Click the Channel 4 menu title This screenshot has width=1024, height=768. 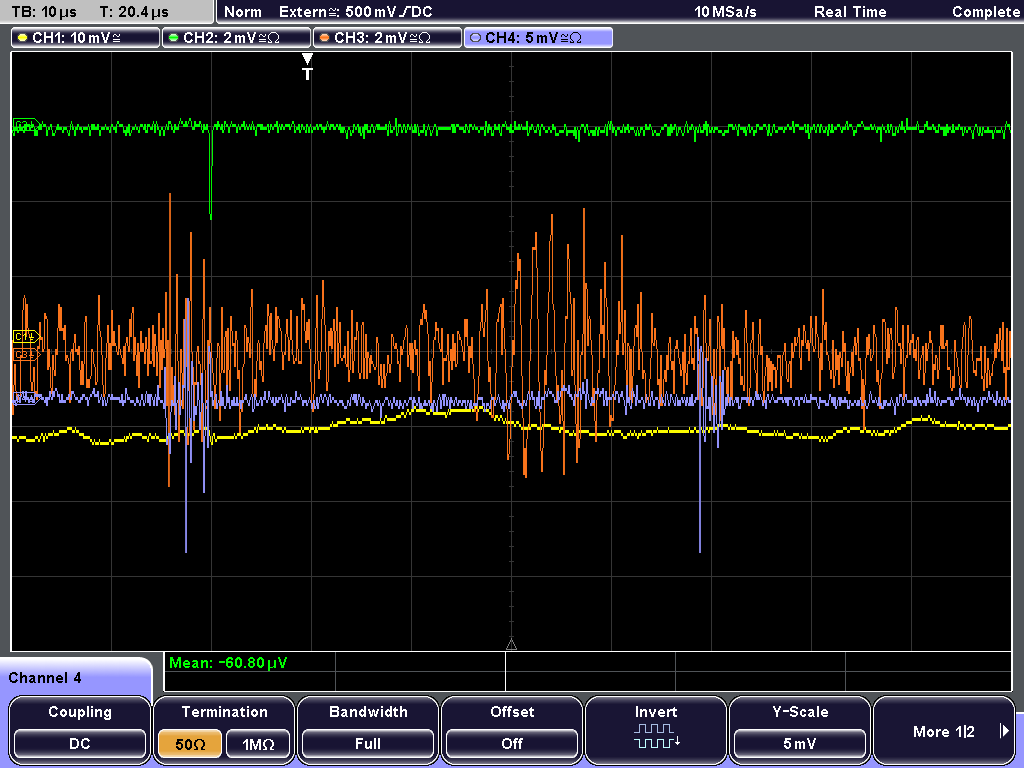(45, 678)
